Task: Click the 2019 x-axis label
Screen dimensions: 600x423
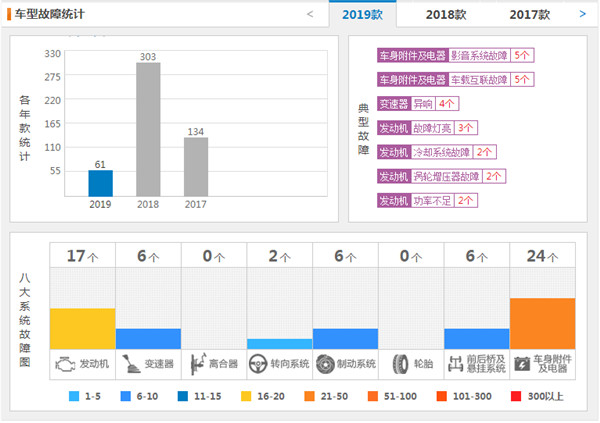Action: (100, 204)
